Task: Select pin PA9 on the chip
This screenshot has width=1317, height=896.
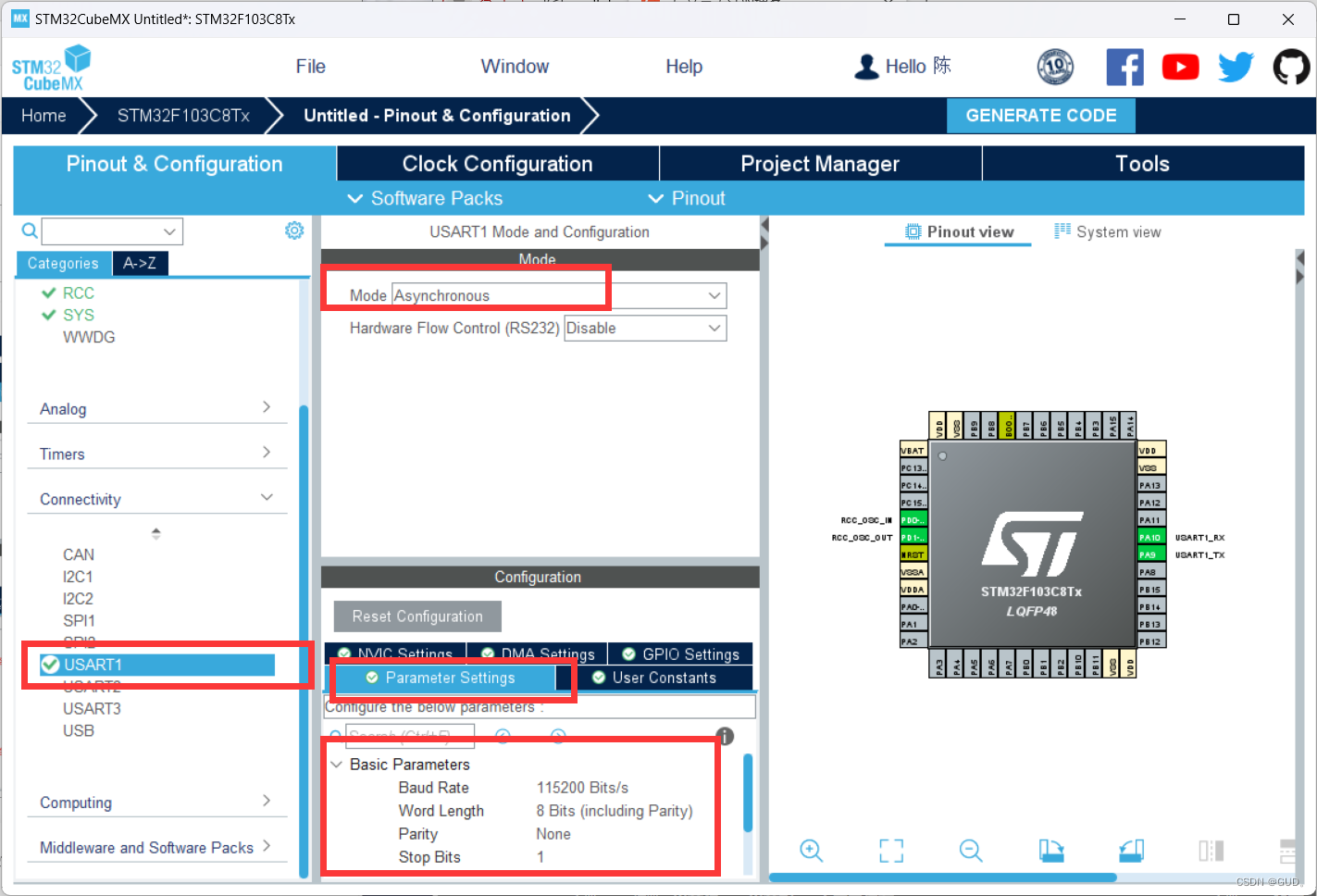Action: click(x=1150, y=554)
